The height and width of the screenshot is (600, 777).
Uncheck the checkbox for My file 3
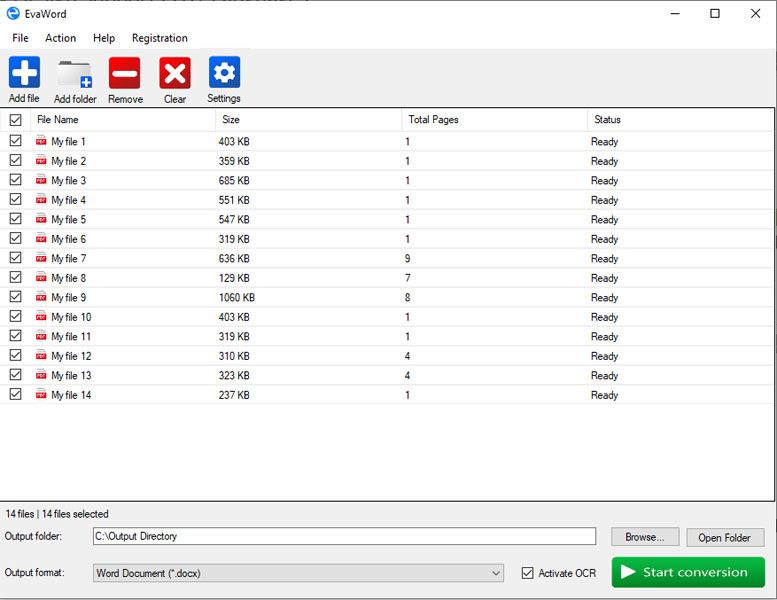(15, 181)
